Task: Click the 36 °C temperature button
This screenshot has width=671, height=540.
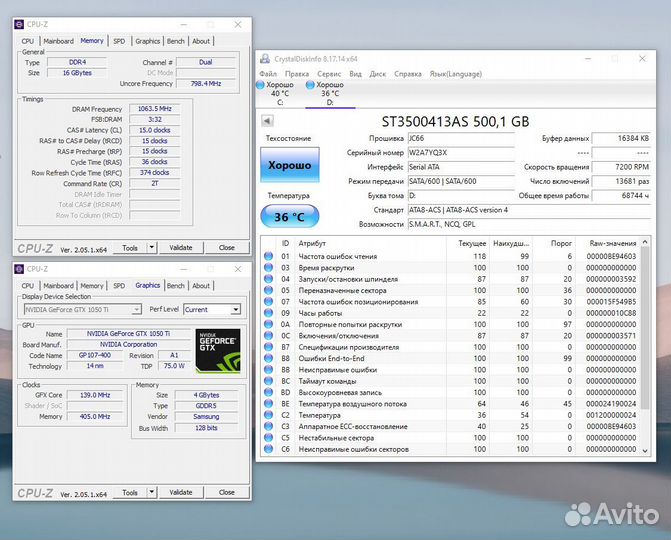Action: (x=290, y=217)
